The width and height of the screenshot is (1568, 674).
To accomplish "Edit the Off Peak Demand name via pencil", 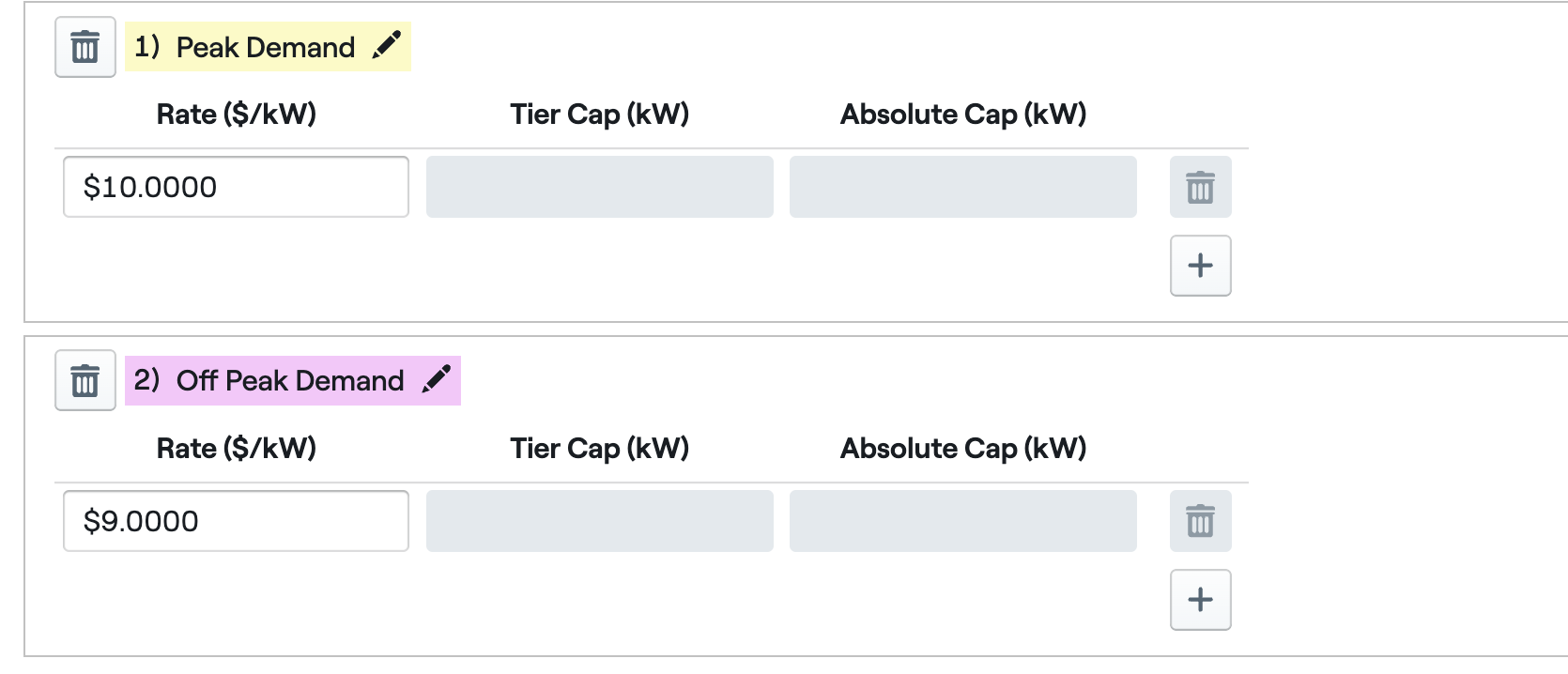I will [437, 379].
